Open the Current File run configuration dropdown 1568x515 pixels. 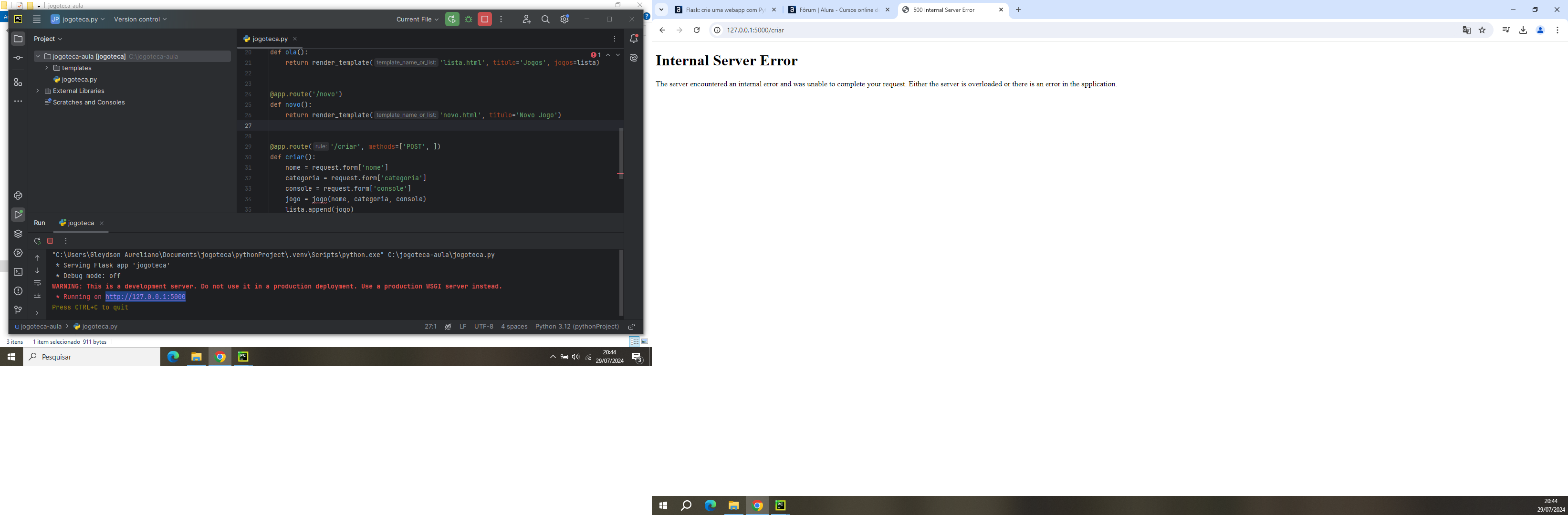tap(417, 20)
